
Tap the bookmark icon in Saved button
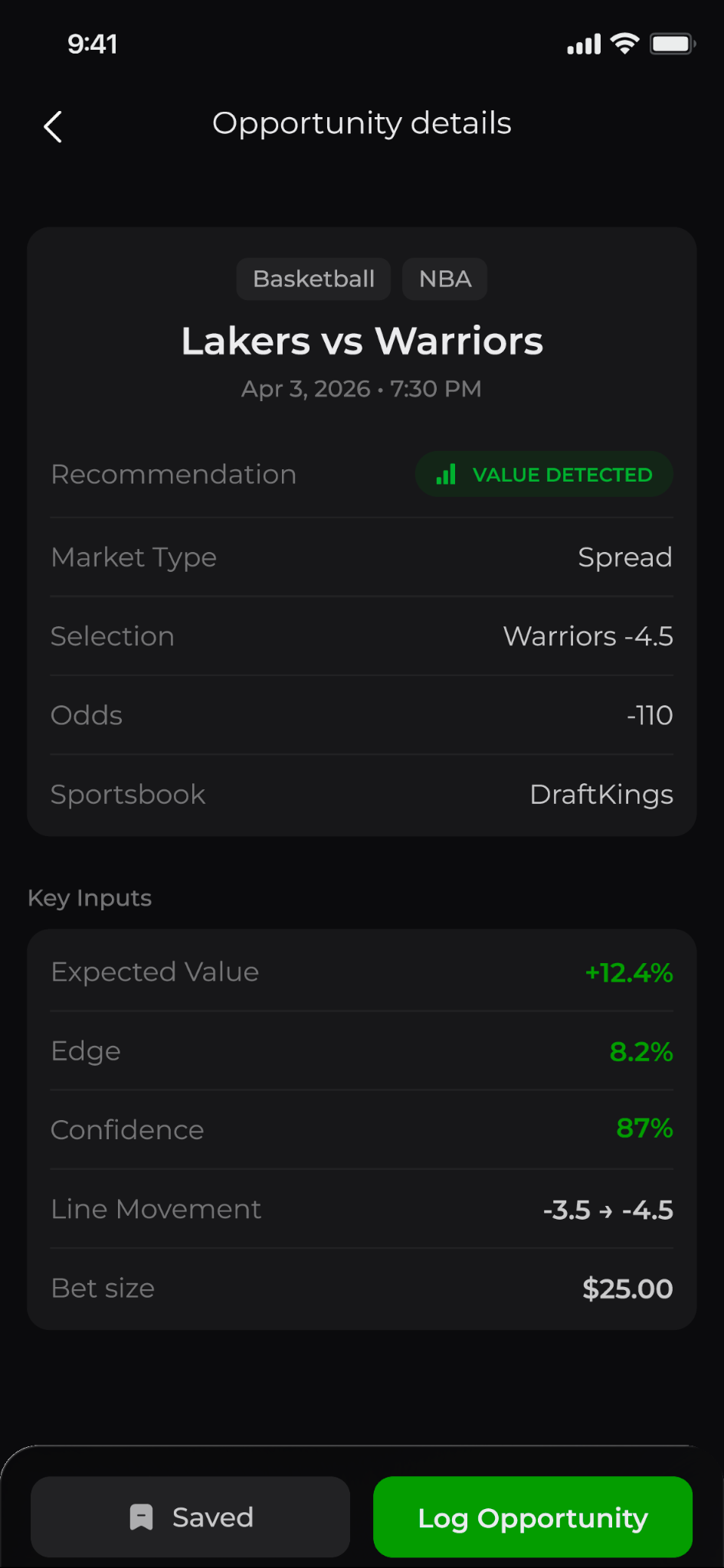(141, 1517)
